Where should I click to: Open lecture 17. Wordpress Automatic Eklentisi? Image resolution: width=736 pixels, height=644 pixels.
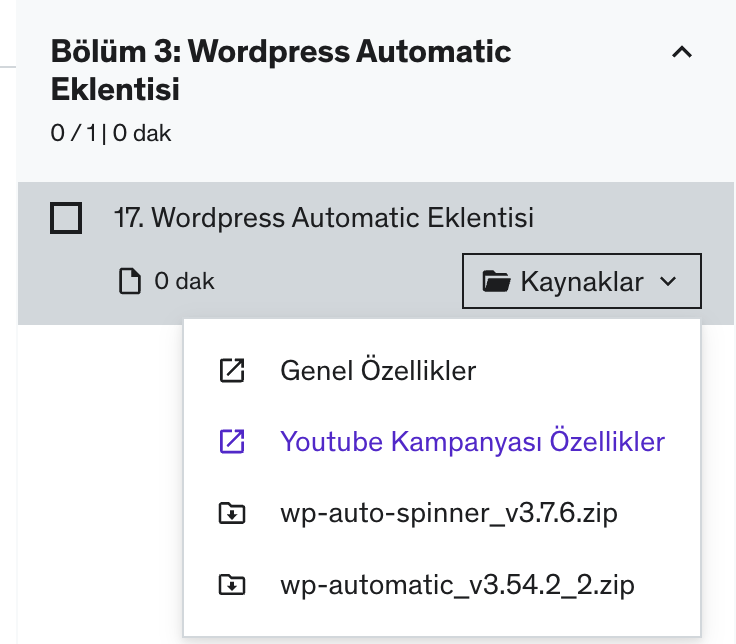coord(324,218)
